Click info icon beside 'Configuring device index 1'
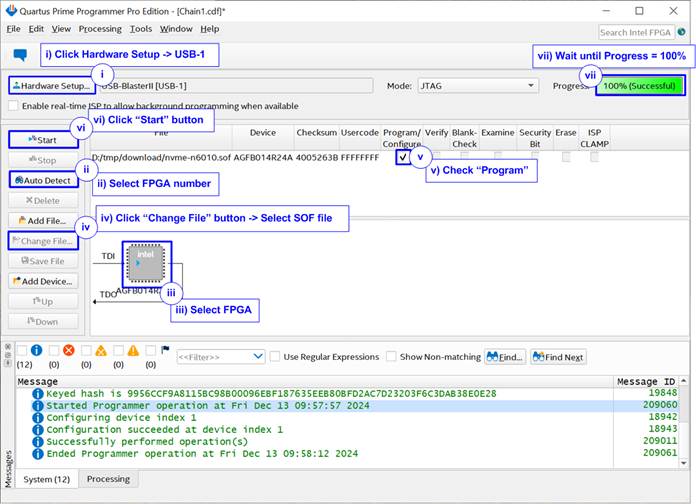This screenshot has width=696, height=504. [38, 418]
